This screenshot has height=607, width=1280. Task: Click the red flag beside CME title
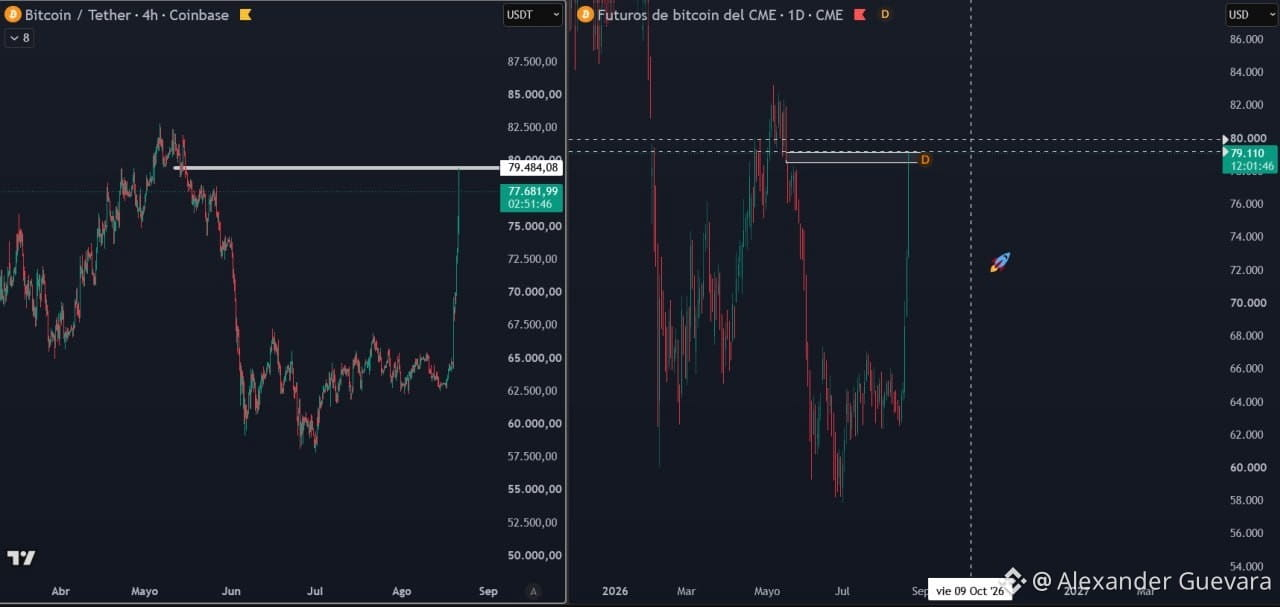pyautogui.click(x=859, y=15)
